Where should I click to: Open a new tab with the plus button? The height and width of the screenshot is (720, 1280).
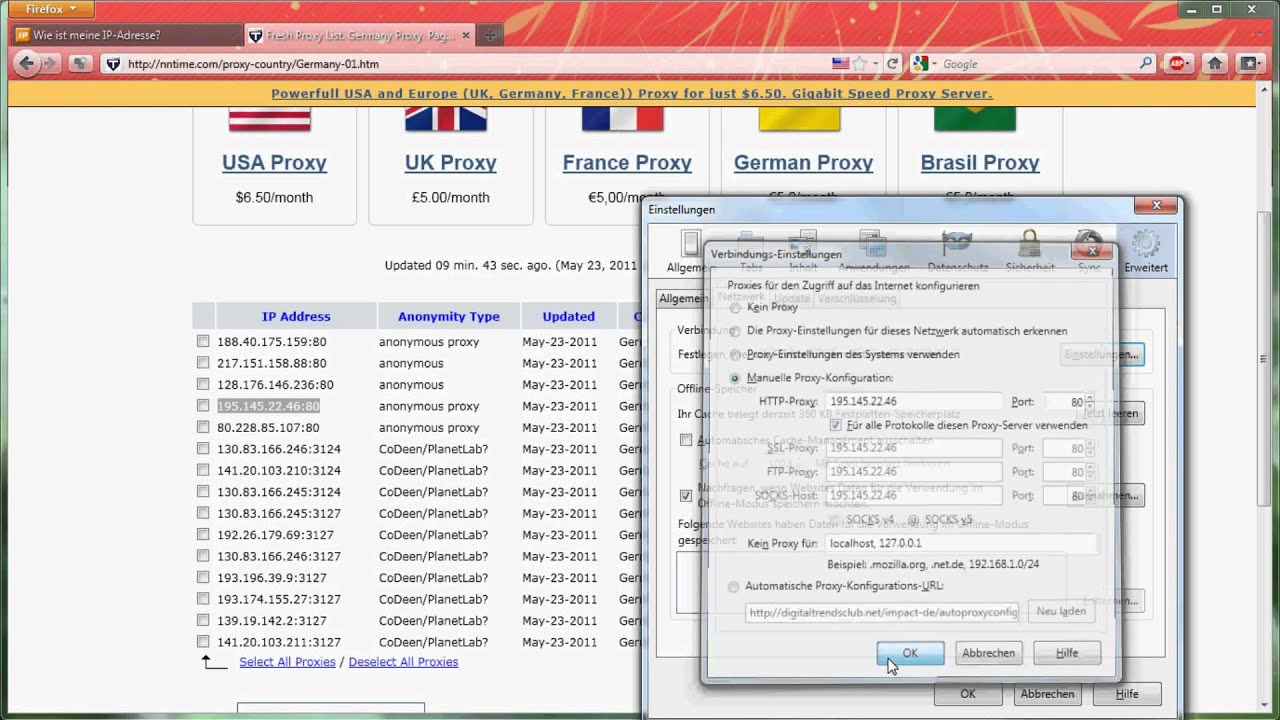[490, 35]
